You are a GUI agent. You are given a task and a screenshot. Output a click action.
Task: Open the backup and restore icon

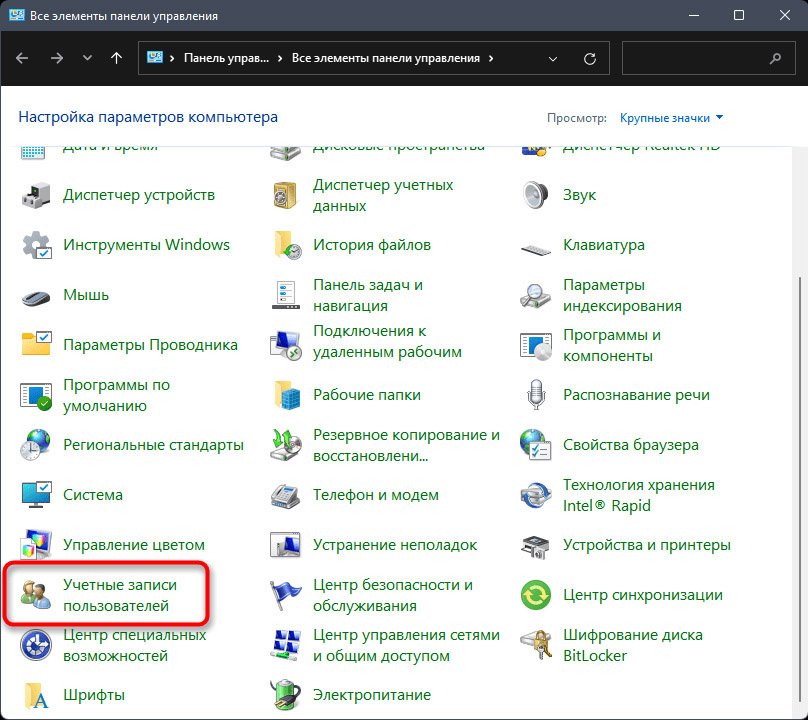click(x=285, y=445)
